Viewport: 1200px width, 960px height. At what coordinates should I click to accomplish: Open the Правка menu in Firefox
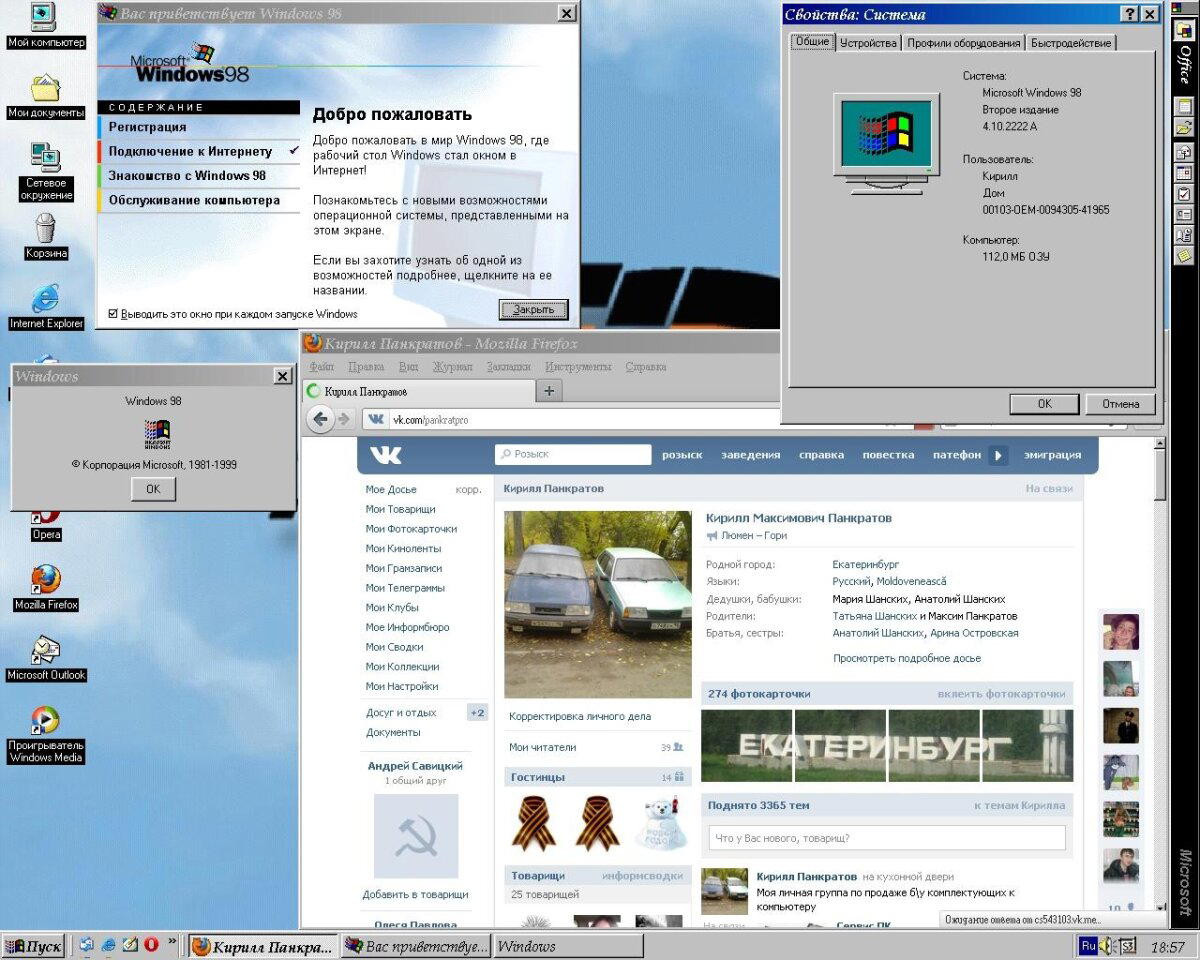[x=366, y=367]
